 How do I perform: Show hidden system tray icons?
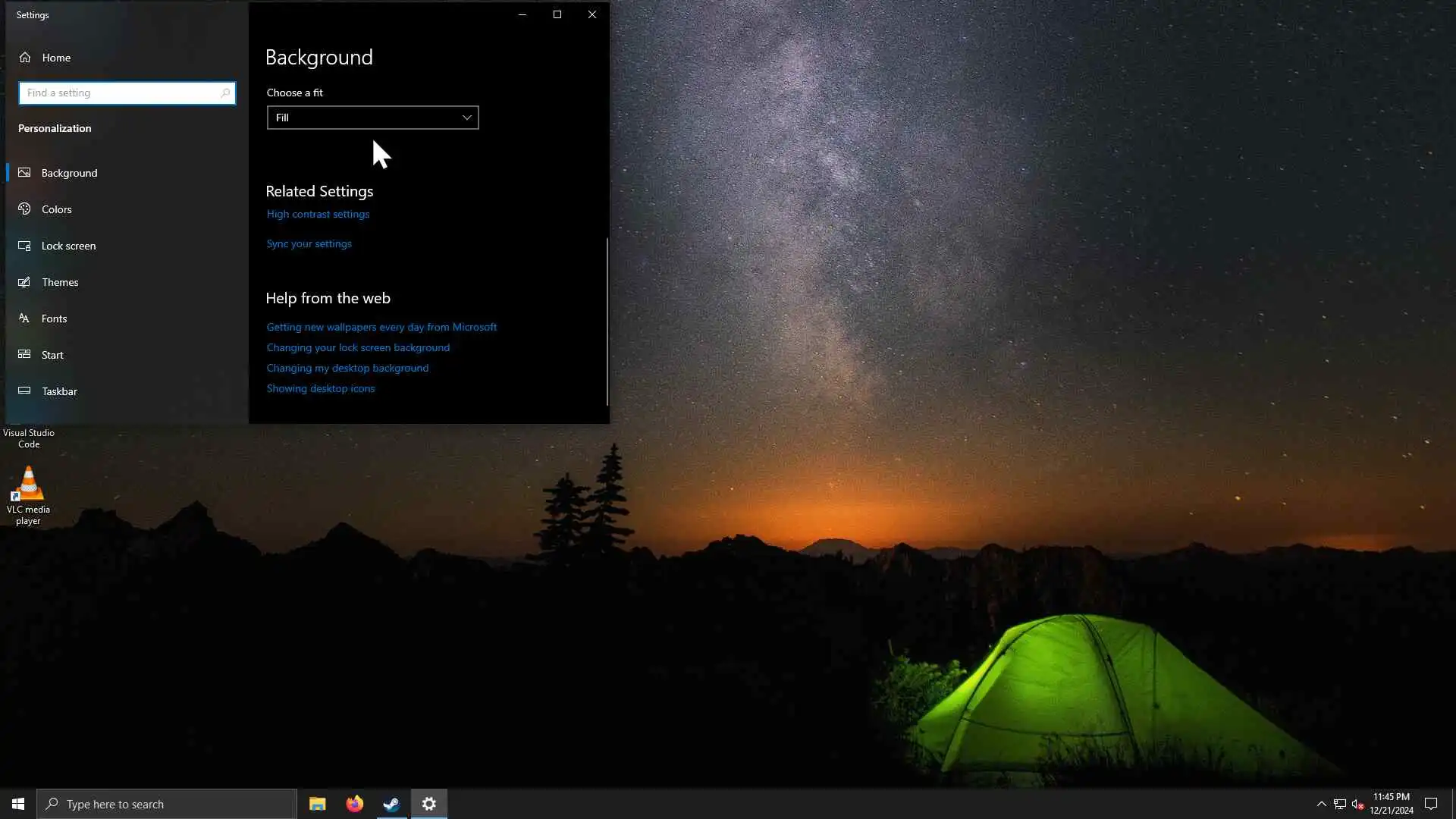point(1321,804)
